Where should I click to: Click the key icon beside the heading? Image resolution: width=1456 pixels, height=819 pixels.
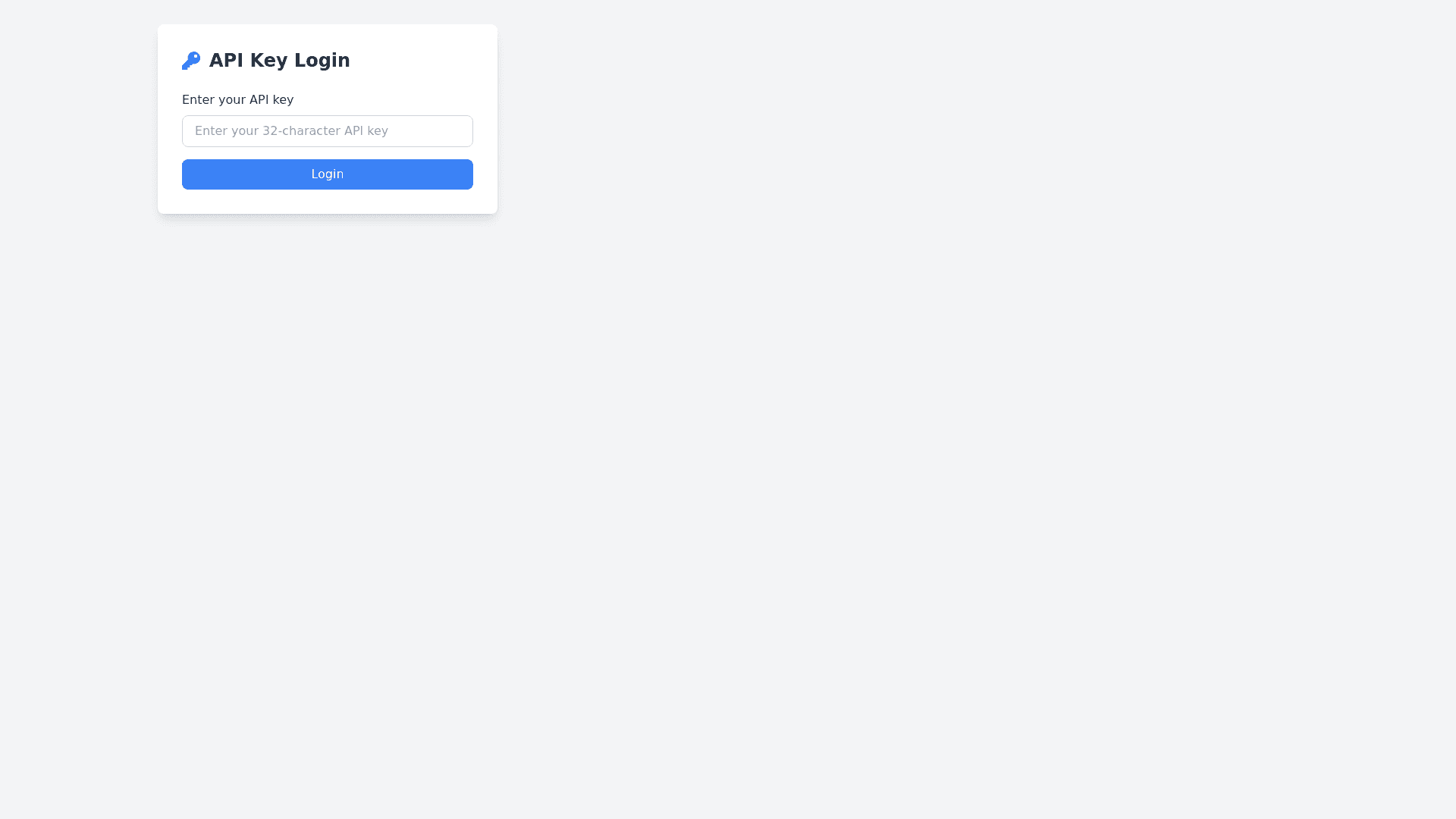point(191,61)
